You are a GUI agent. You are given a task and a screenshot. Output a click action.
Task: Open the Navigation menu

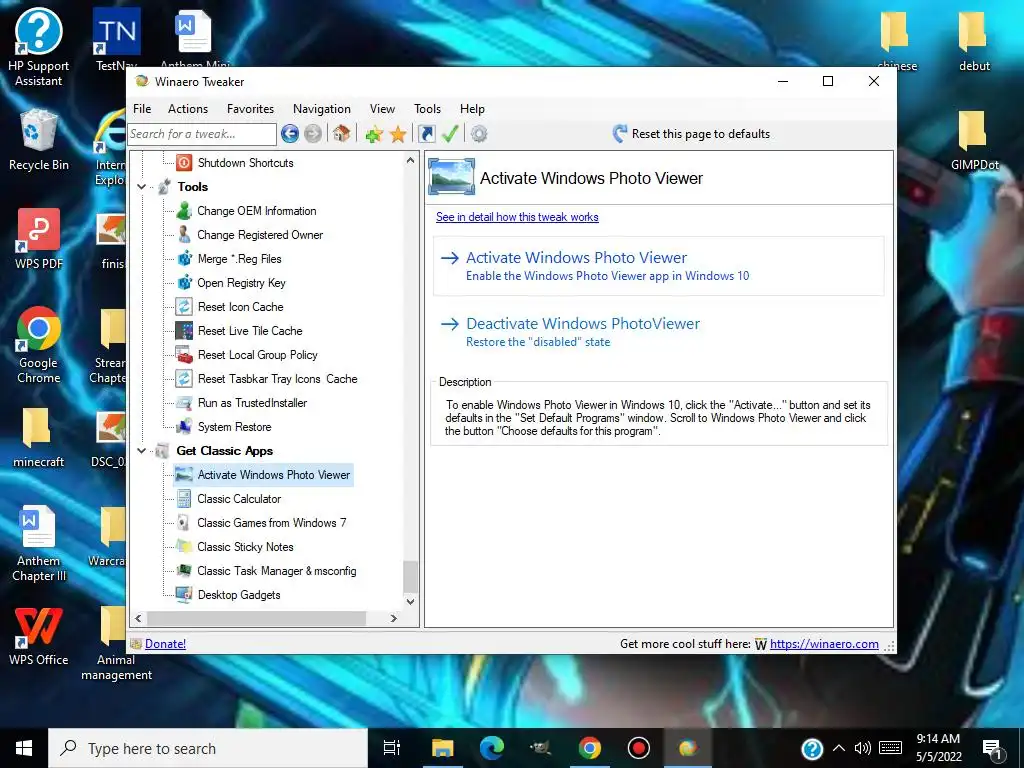[x=321, y=109]
